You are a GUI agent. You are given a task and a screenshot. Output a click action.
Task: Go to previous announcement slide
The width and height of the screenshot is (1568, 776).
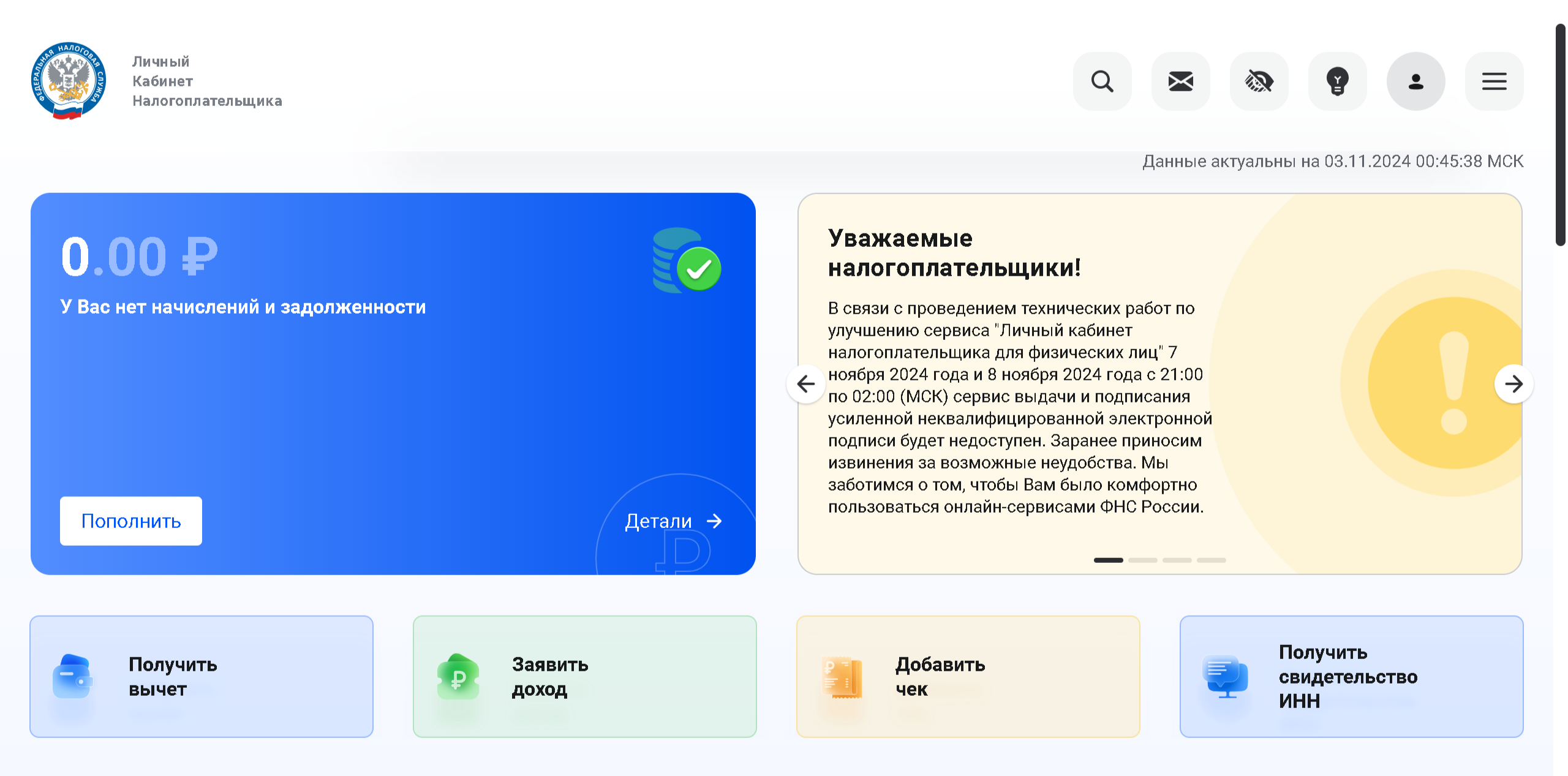tap(806, 384)
